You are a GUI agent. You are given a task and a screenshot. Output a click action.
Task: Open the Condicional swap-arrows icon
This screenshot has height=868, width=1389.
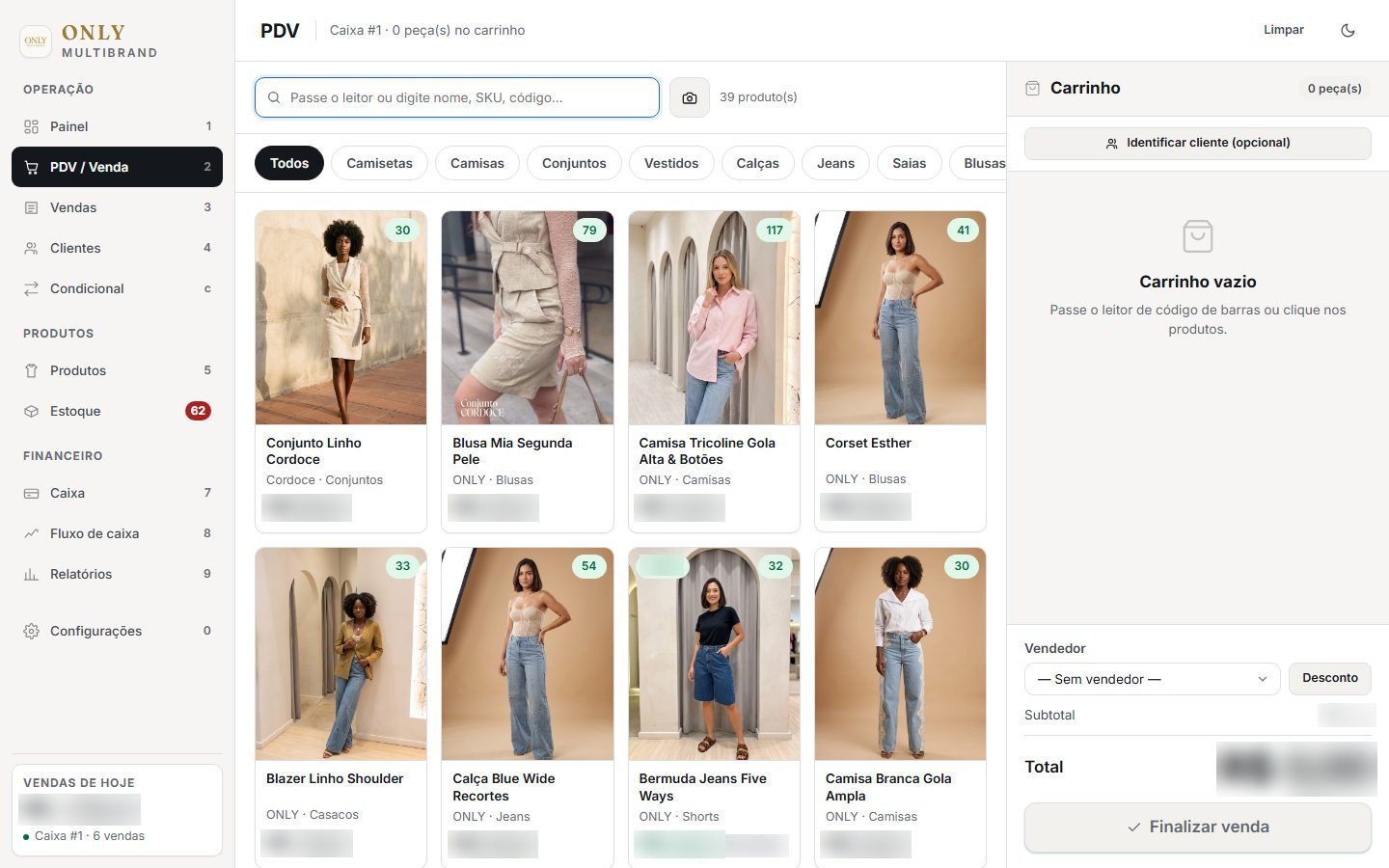click(31, 288)
